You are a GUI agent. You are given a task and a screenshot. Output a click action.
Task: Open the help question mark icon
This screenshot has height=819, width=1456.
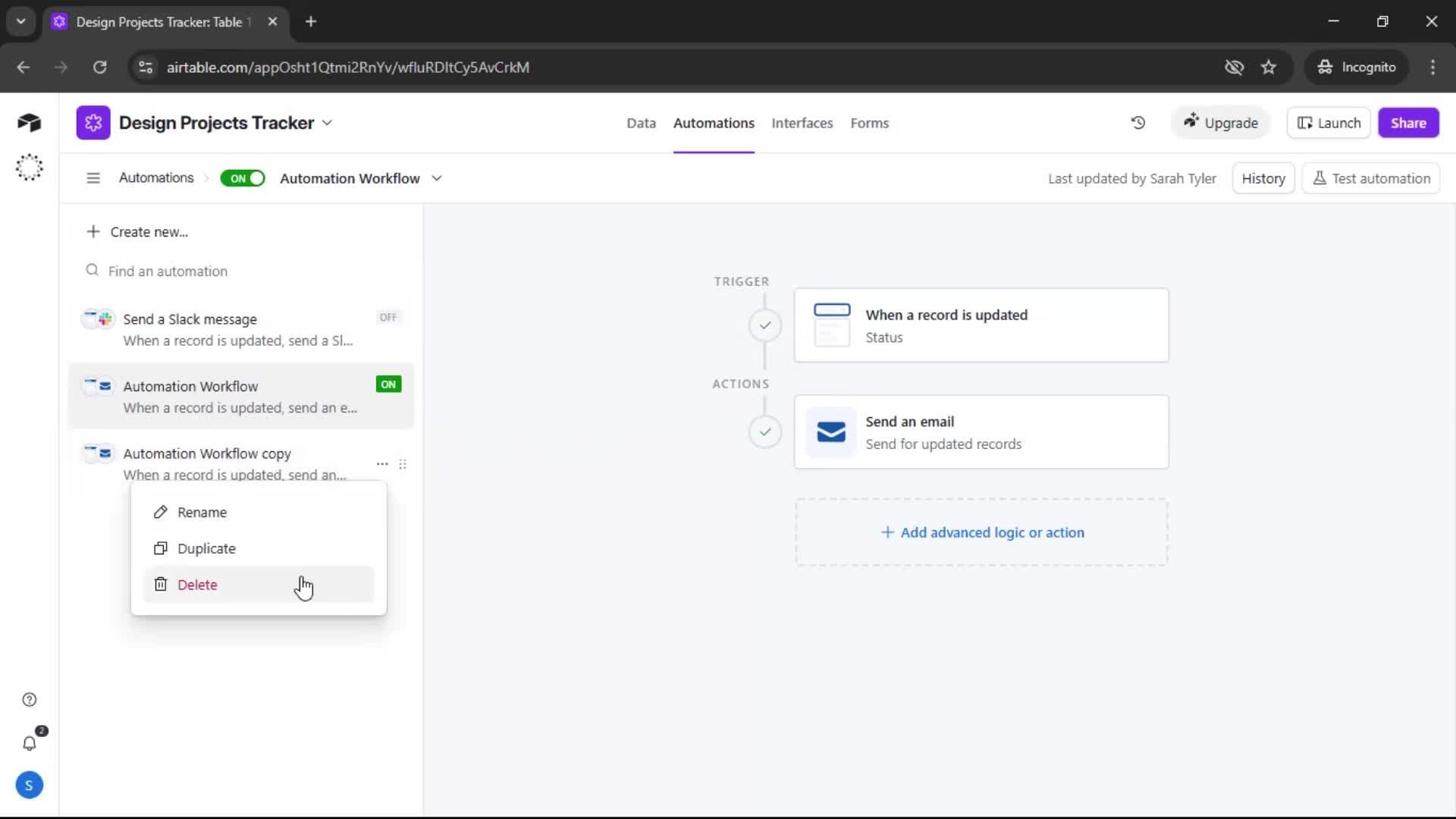[29, 700]
